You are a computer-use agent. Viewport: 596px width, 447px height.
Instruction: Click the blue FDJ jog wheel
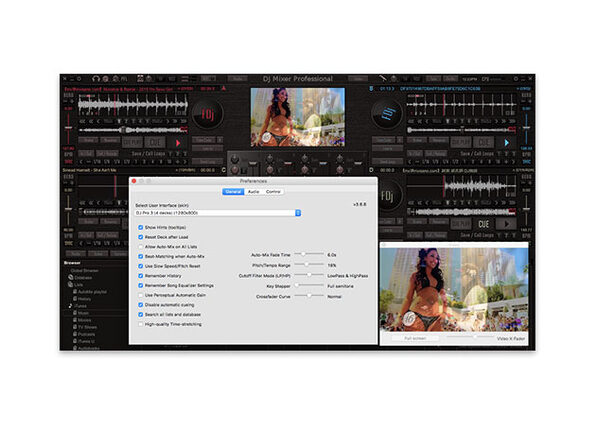tap(387, 114)
